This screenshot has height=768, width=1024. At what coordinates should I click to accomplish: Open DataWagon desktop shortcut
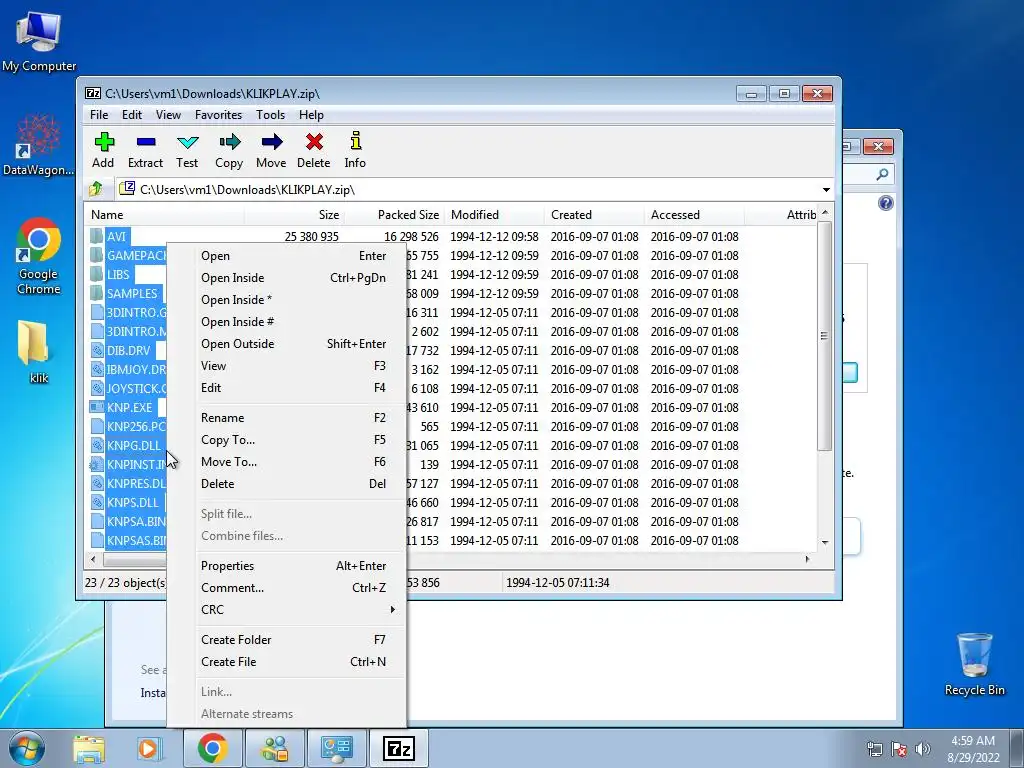pyautogui.click(x=38, y=145)
